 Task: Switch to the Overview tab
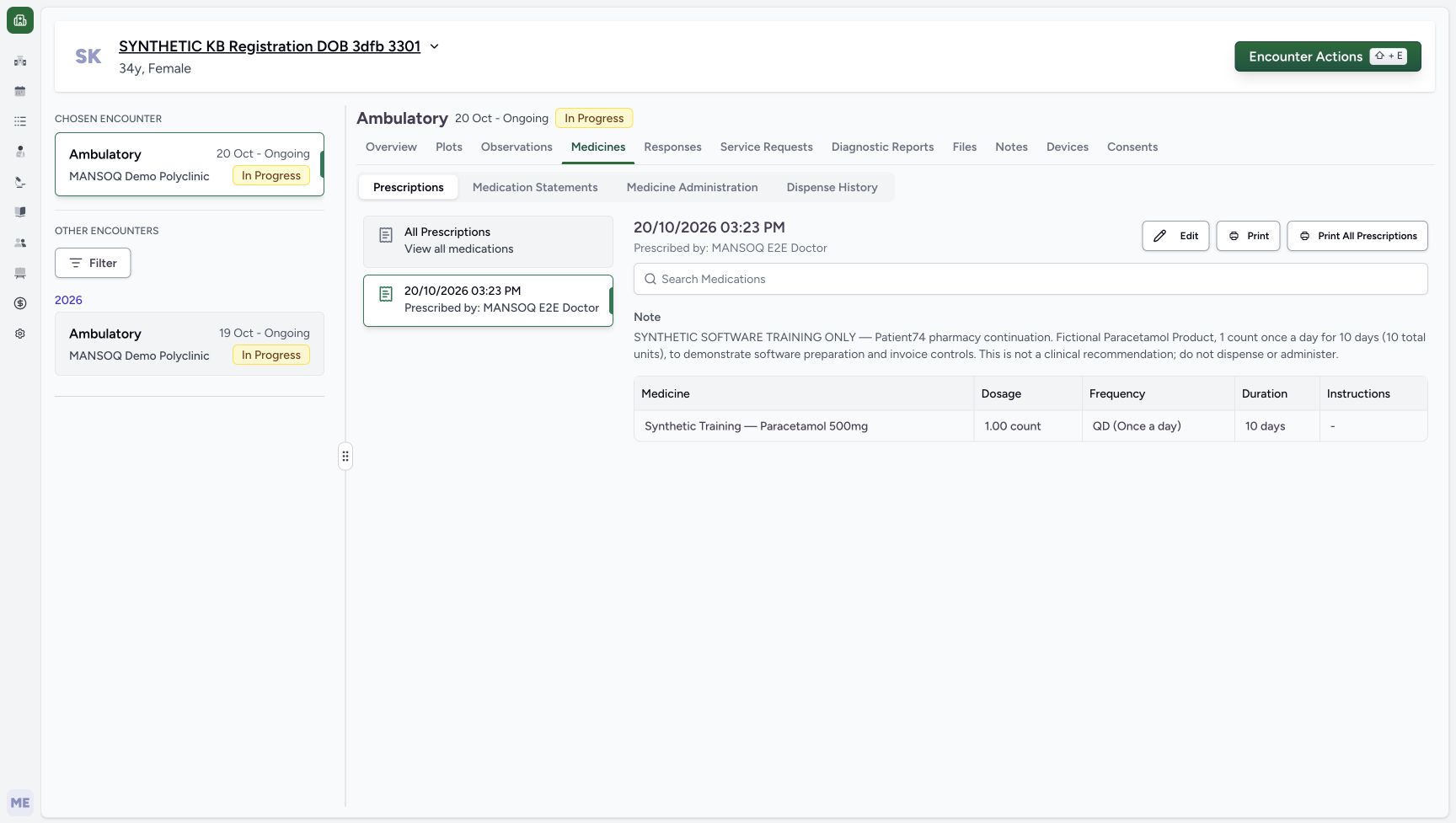click(x=391, y=147)
